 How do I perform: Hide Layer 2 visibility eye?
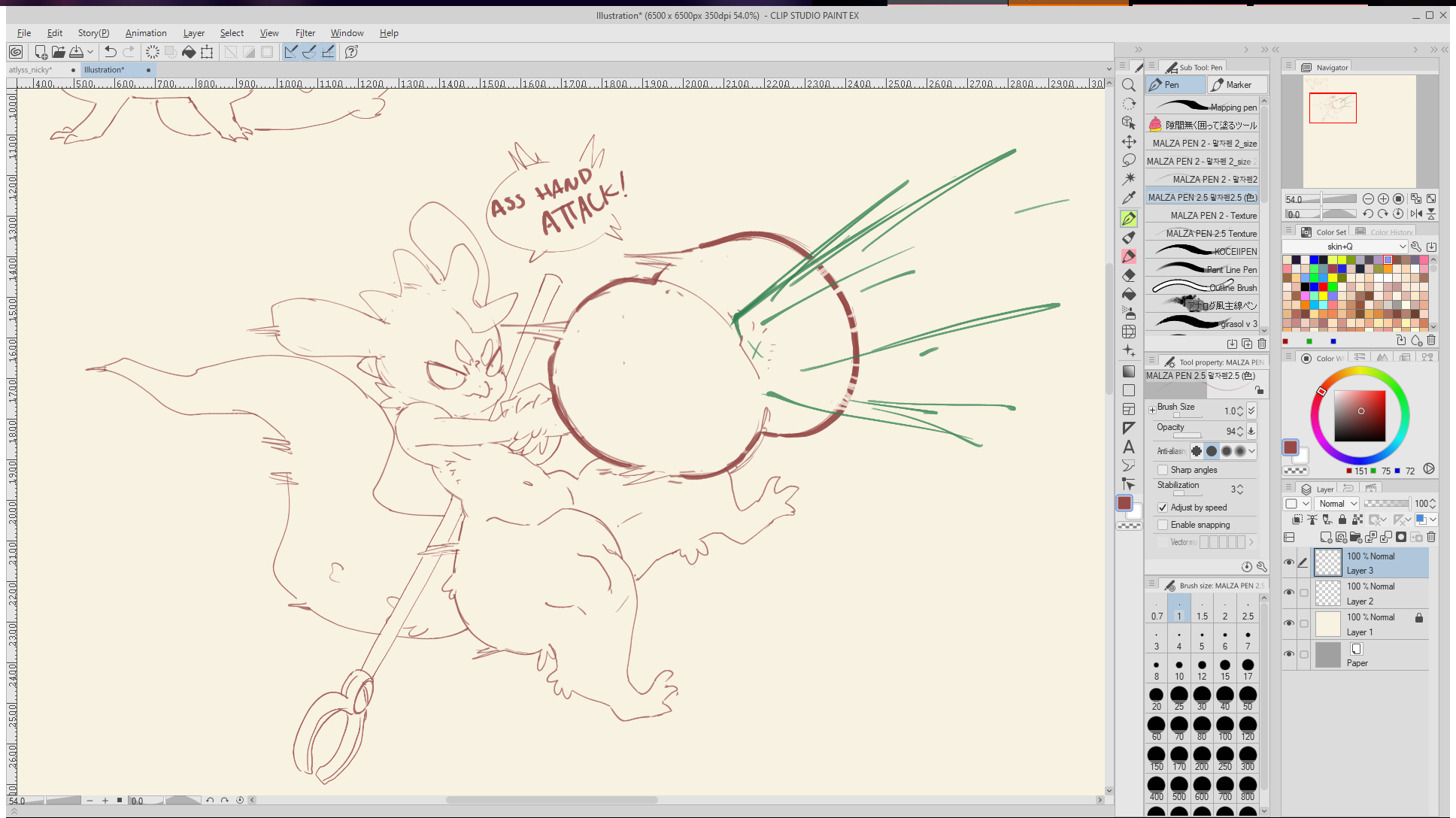tap(1289, 592)
